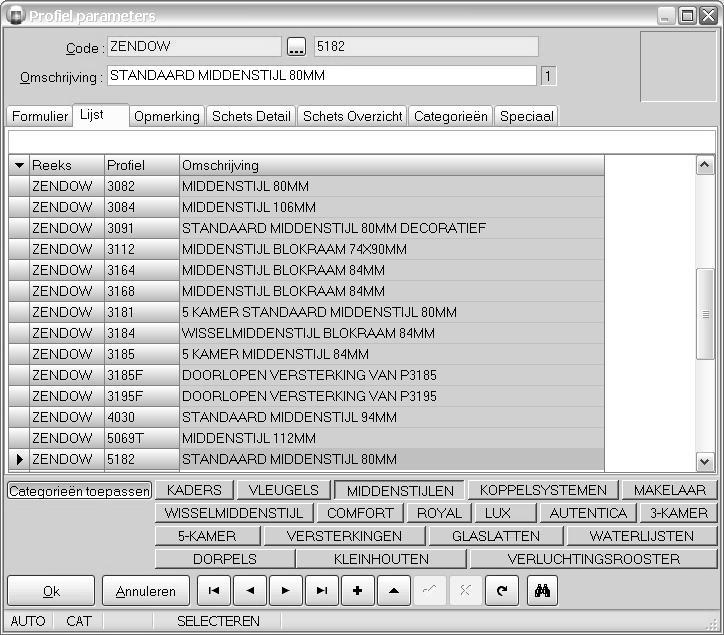Toggle the DORPELS category filter
Viewport: 724px width, 635px height.
pos(225,559)
